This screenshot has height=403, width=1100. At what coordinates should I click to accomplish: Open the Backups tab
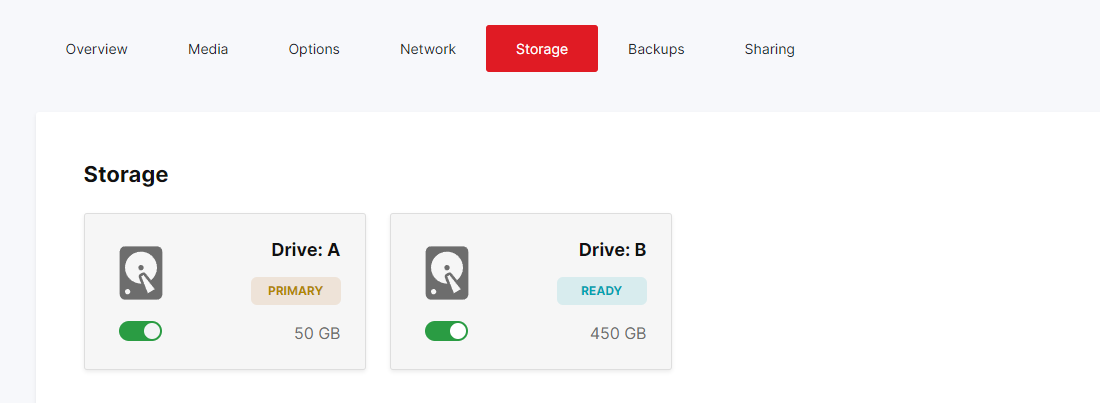pyautogui.click(x=656, y=49)
